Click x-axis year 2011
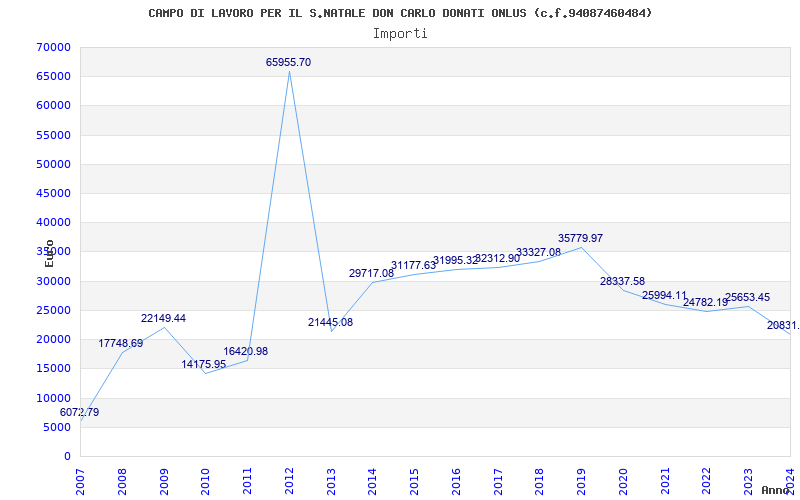Screen dimensions: 800x500 pyautogui.click(x=247, y=482)
